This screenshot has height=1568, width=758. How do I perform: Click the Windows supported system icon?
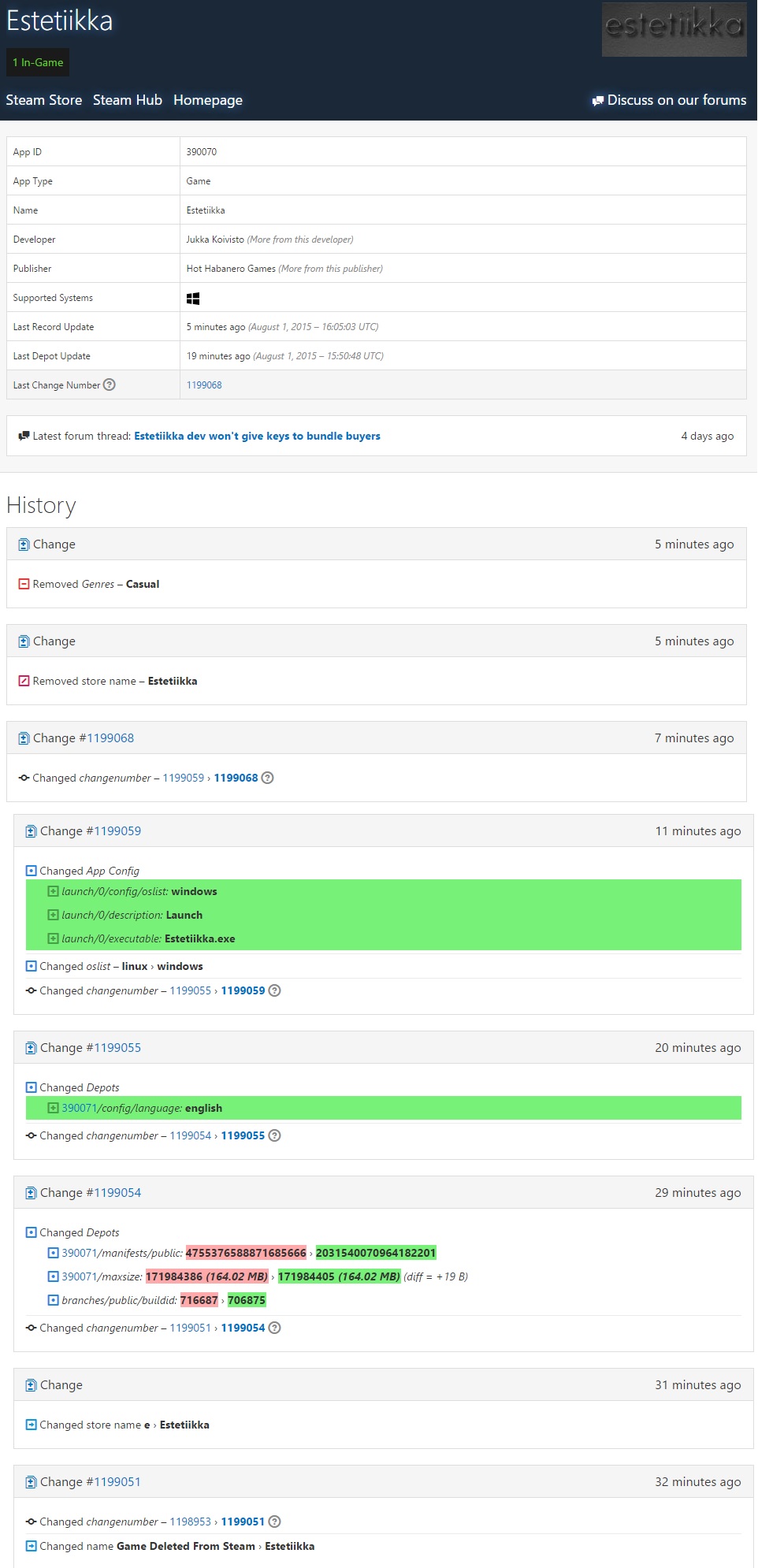[193, 298]
